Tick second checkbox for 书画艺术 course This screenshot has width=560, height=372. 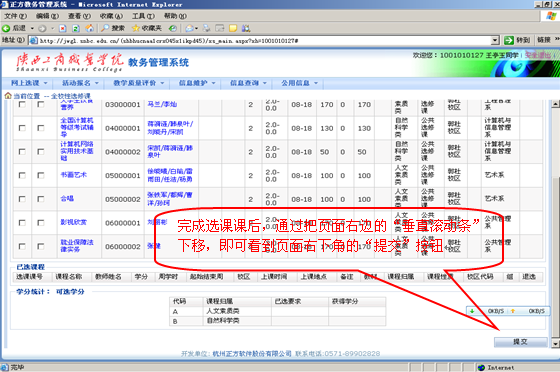41,175
